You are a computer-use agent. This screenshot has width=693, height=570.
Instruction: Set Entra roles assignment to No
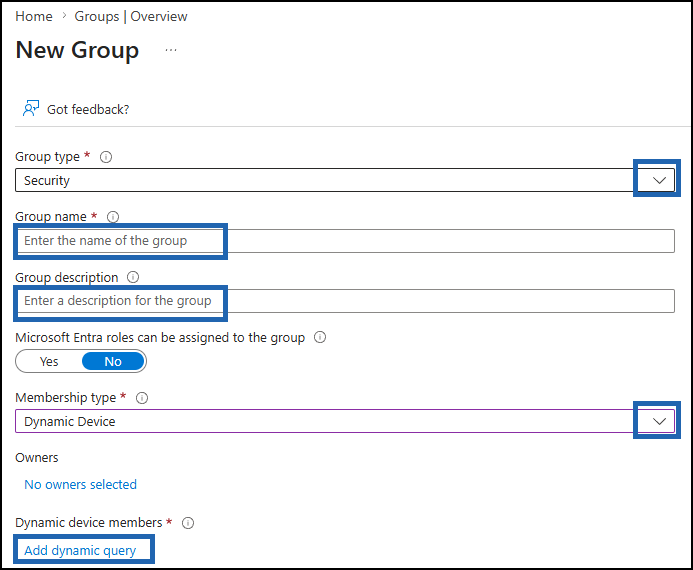point(113,361)
